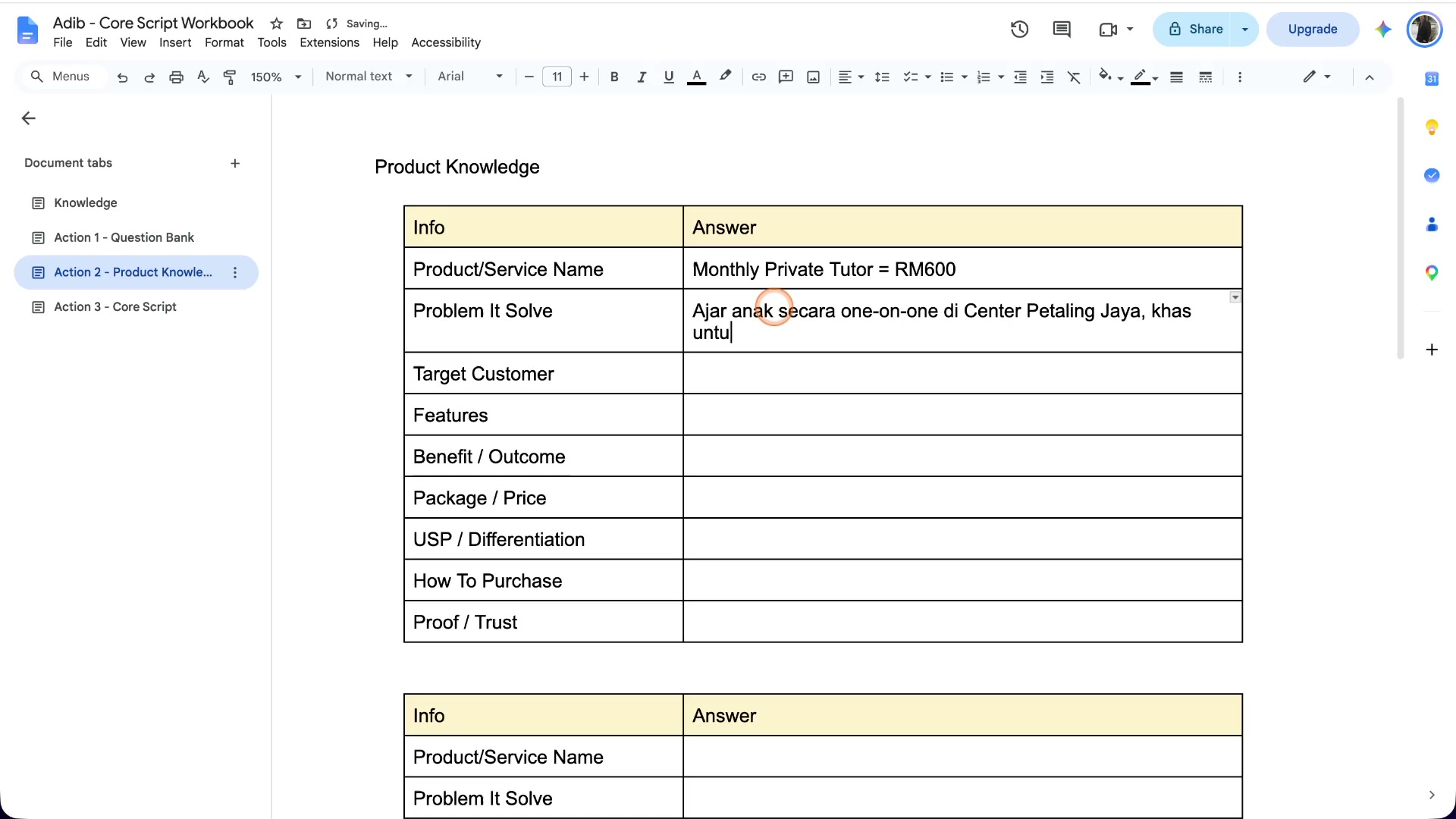Open the Gemini sparkle icon

click(x=1383, y=30)
